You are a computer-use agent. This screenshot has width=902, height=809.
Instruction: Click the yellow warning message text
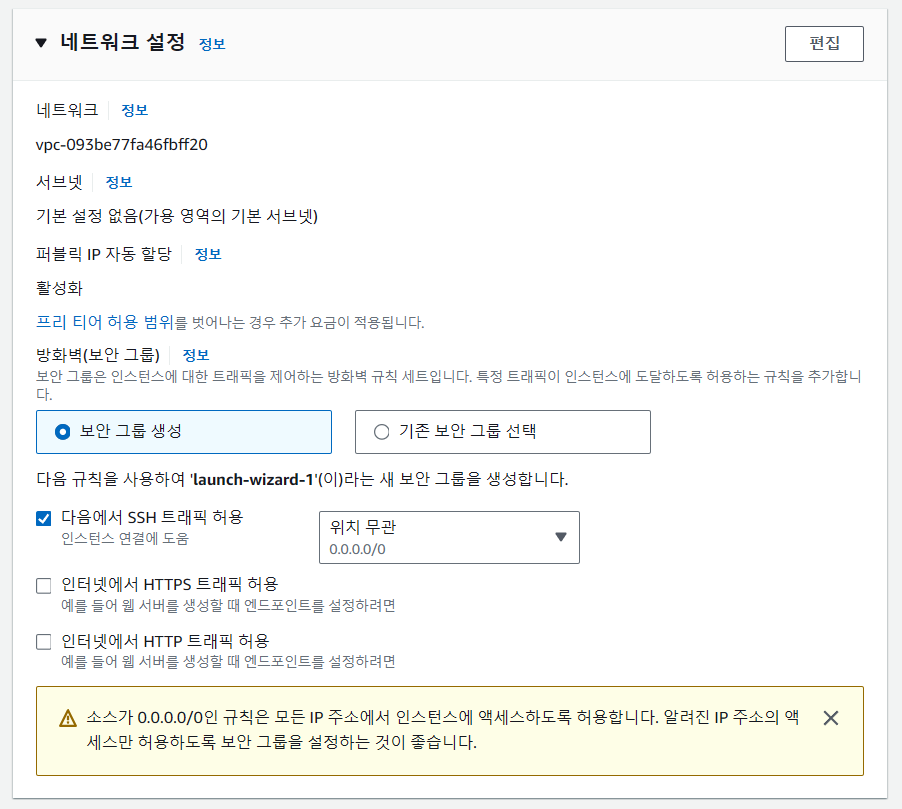(x=443, y=730)
